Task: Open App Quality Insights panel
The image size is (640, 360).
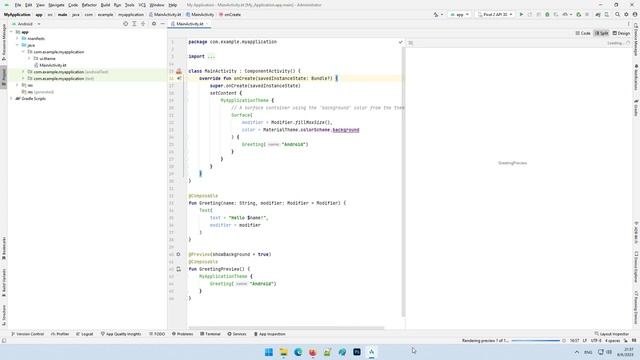Action: (x=121, y=334)
